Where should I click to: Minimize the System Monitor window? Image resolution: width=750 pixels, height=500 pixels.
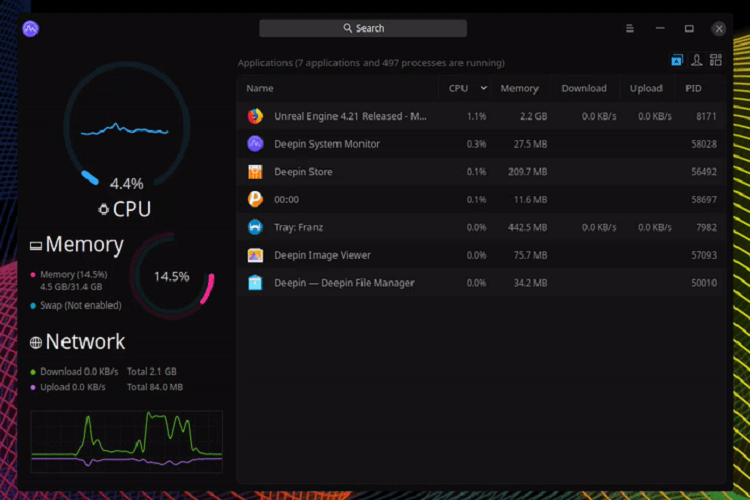click(x=660, y=29)
